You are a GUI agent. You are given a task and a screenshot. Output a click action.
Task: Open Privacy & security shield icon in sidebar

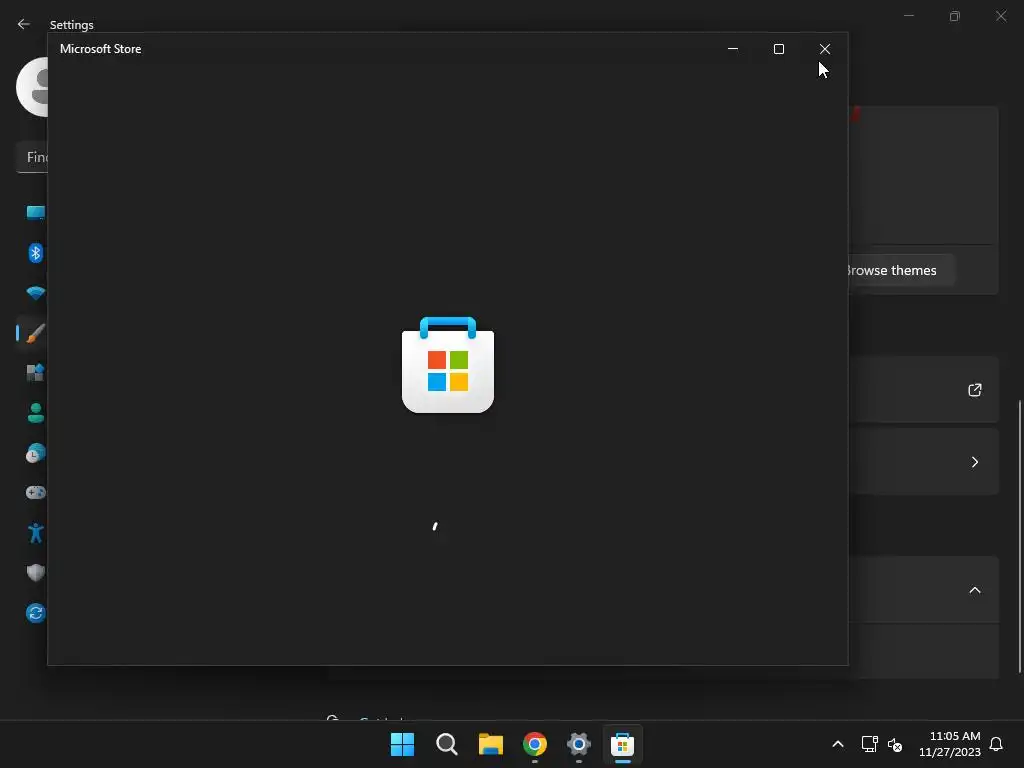36,573
